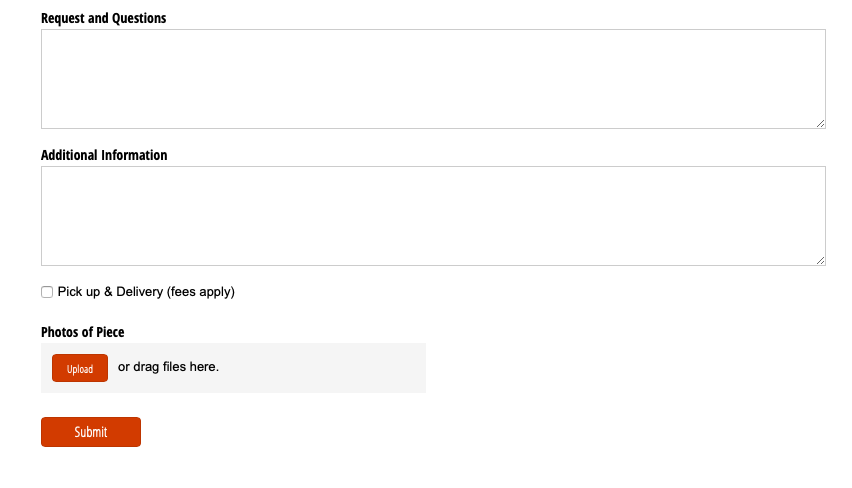Click the 'Additional Information' heading label

tap(104, 155)
